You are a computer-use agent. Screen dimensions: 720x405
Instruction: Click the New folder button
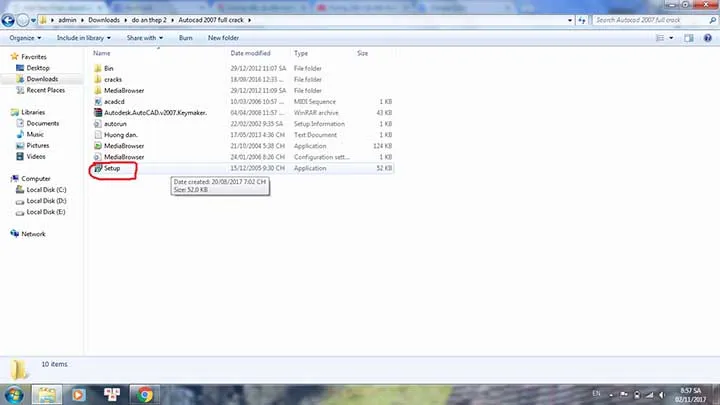point(223,38)
